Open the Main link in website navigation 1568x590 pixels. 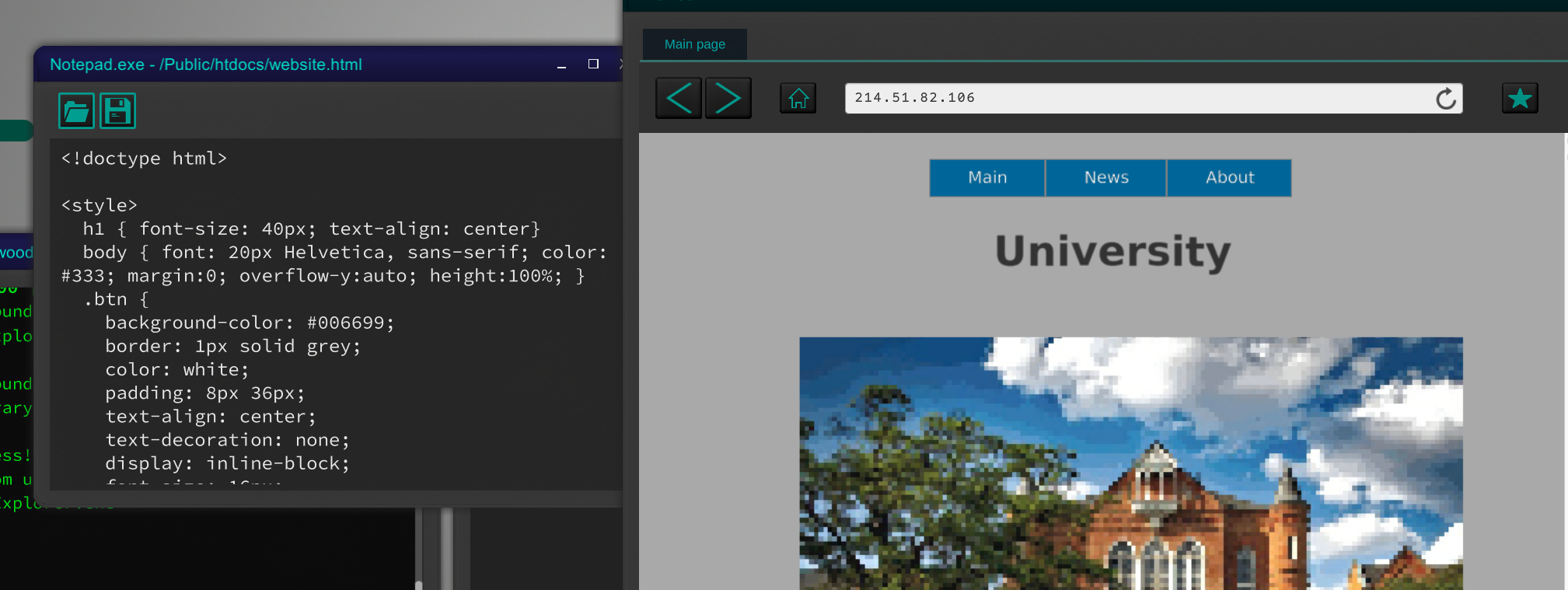pos(987,178)
